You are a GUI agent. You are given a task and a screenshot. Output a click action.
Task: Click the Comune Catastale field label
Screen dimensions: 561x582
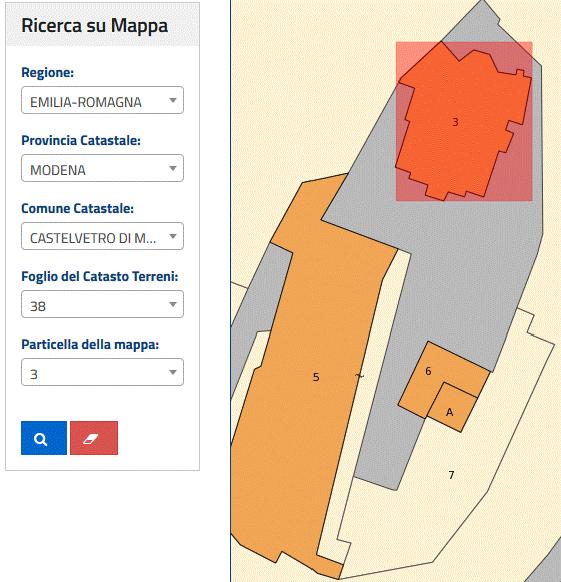pos(77,208)
